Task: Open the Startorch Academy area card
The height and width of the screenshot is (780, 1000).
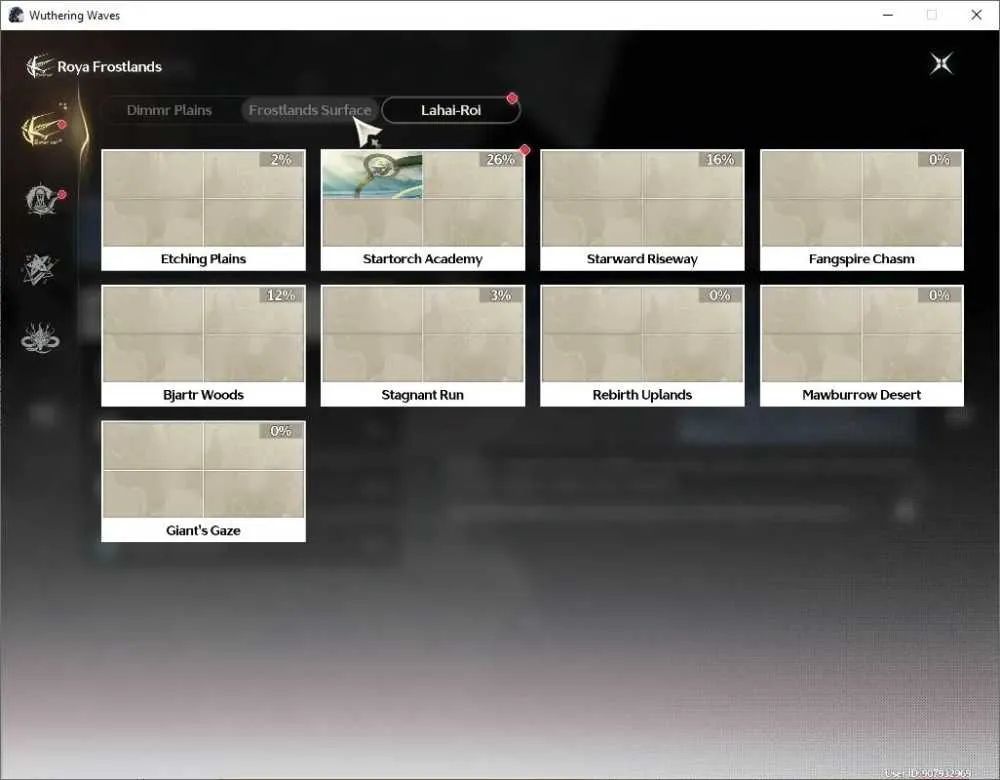Action: tap(423, 210)
